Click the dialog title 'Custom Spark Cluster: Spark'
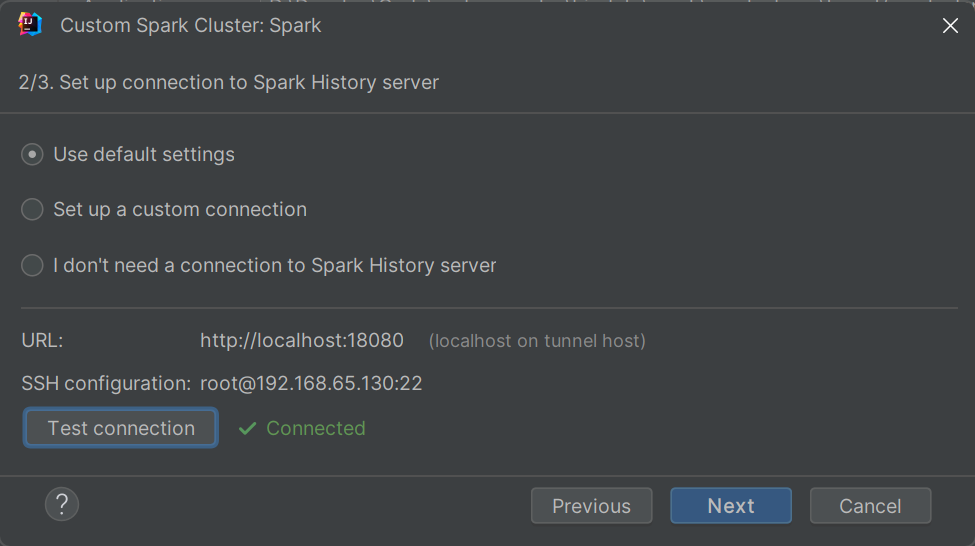Image resolution: width=975 pixels, height=546 pixels. pos(191,26)
